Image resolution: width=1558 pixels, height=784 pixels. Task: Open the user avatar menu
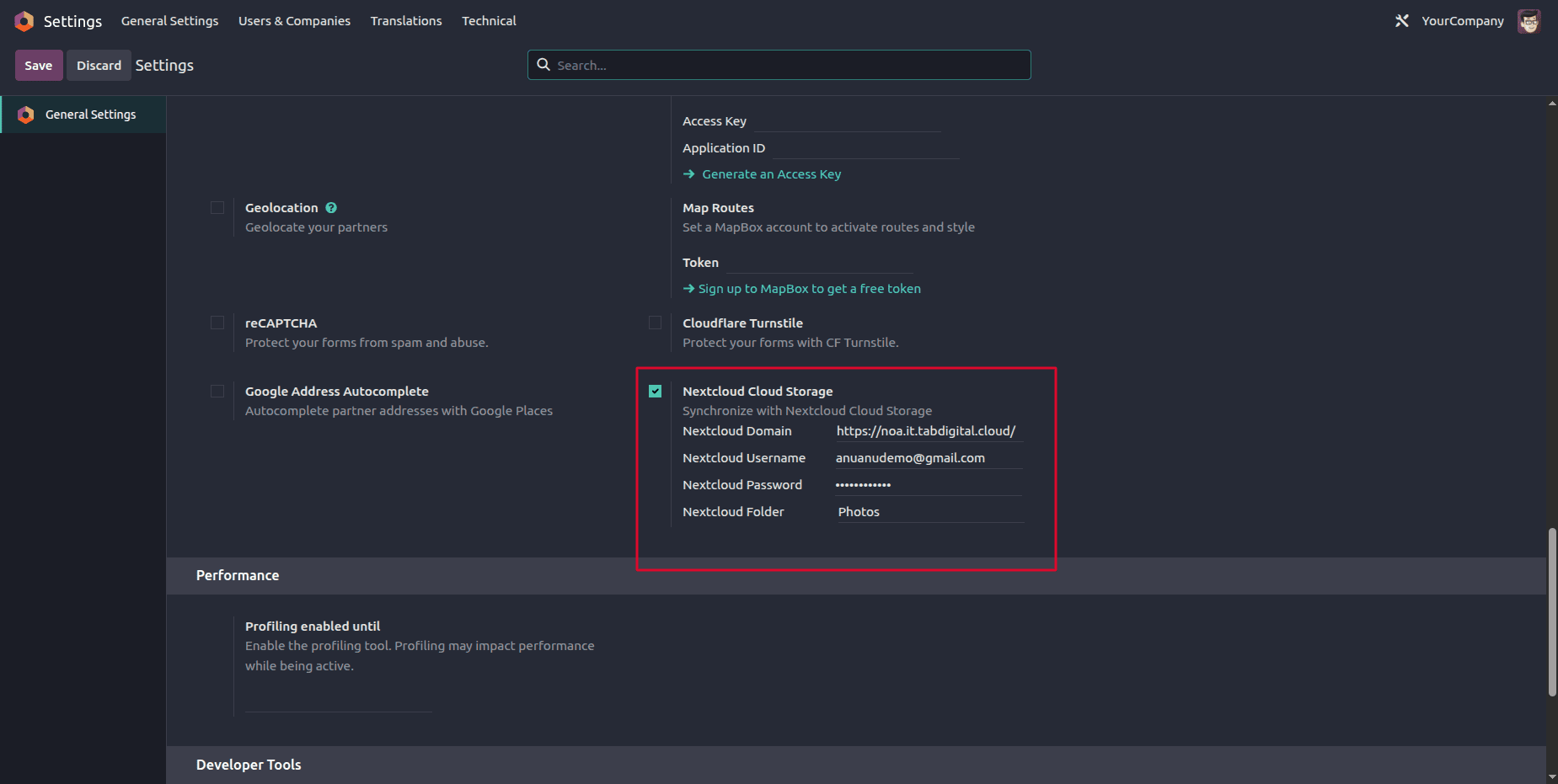tap(1529, 21)
